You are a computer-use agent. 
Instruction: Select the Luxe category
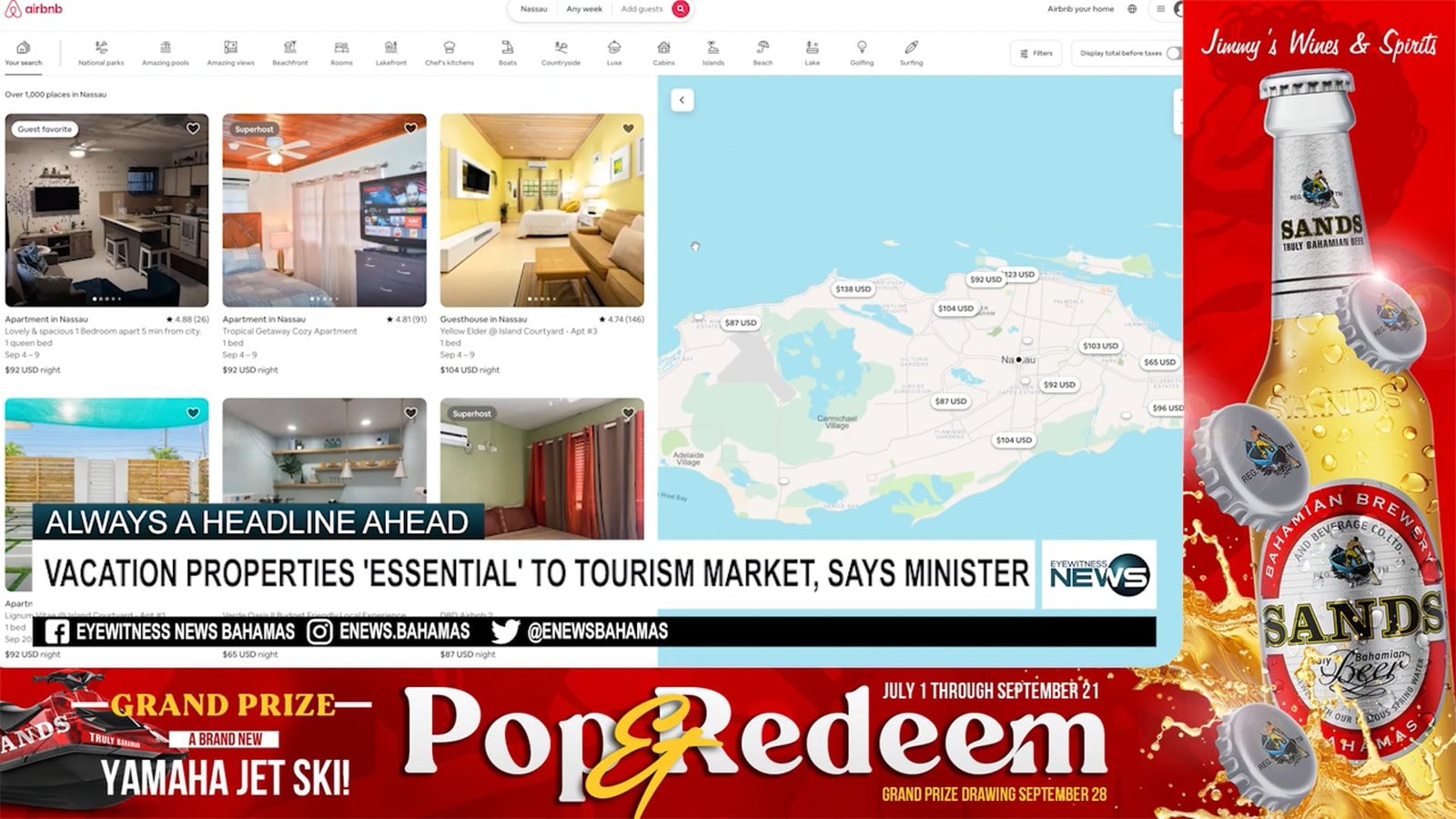click(614, 54)
